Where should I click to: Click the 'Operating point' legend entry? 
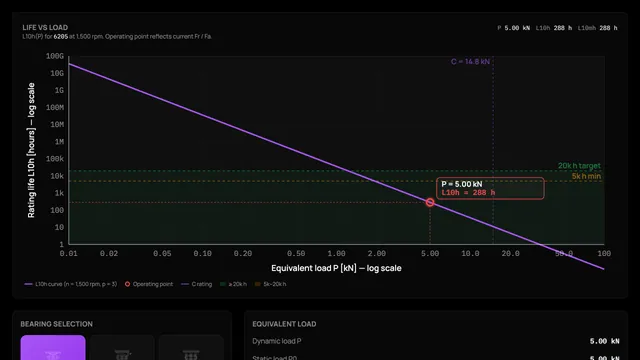click(x=149, y=284)
